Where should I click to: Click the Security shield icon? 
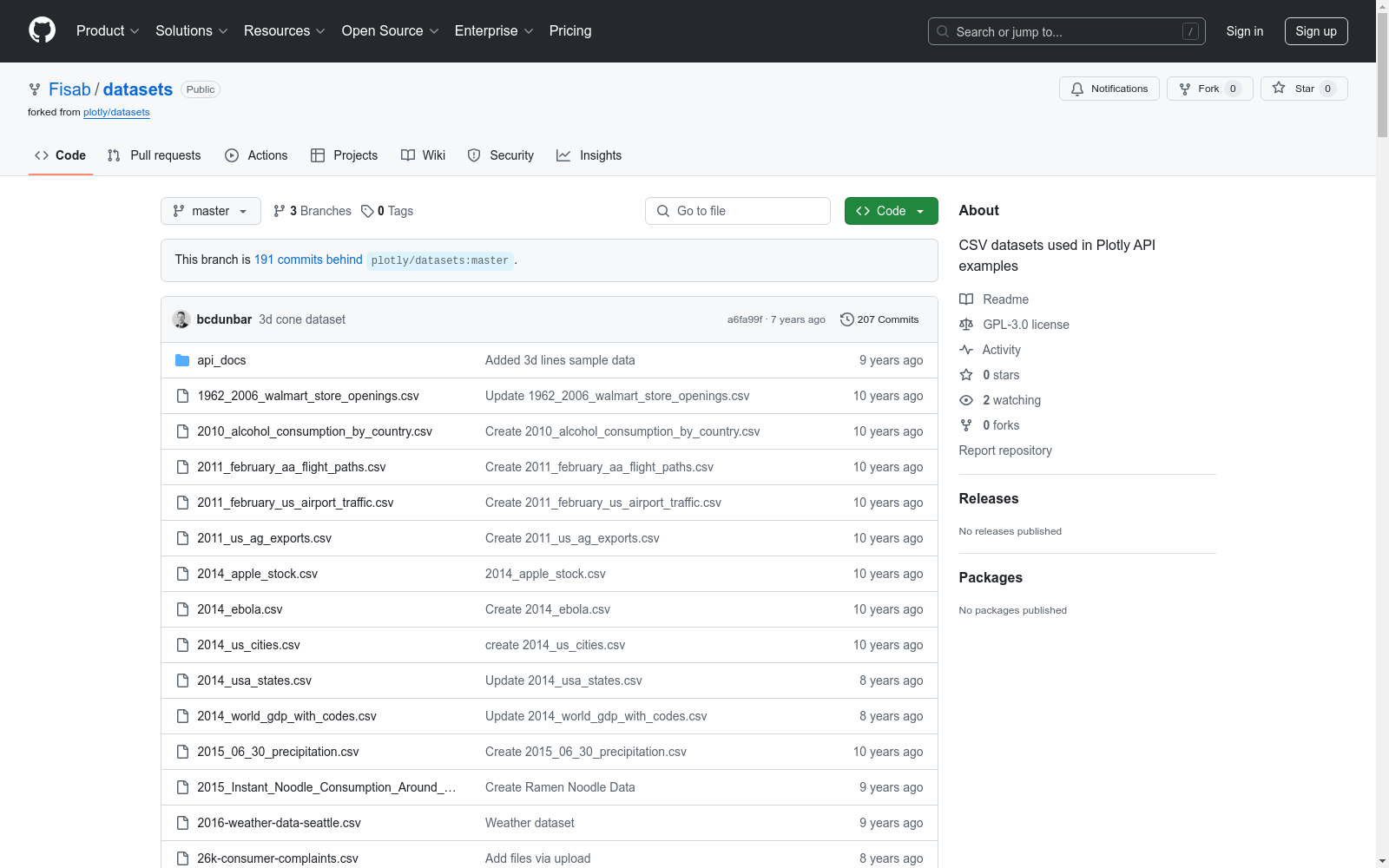474,155
